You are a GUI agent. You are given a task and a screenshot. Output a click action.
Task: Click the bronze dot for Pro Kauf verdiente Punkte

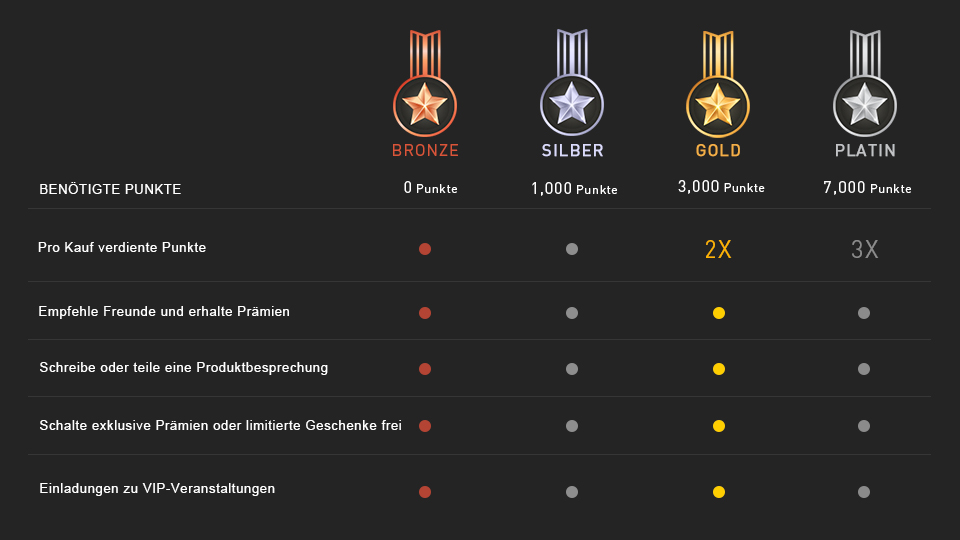point(425,249)
